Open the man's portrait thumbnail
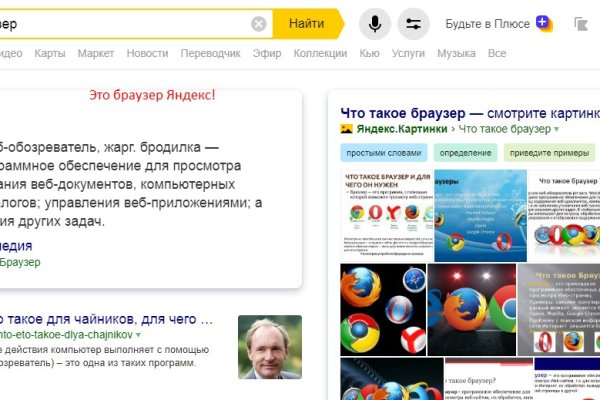Viewport: 600px width, 400px height. pos(270,347)
